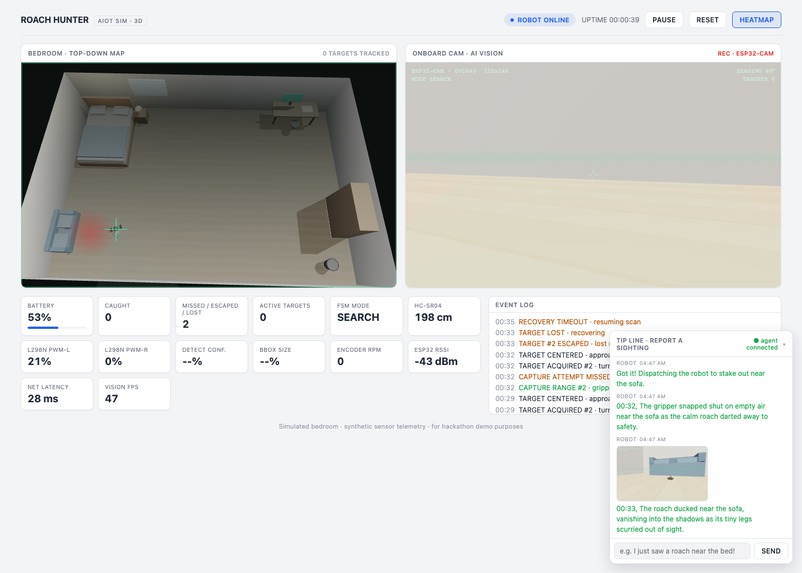Click the 'gripper snapped shut' chat message
Viewport: 802px width, 573px height.
pyautogui.click(x=692, y=416)
